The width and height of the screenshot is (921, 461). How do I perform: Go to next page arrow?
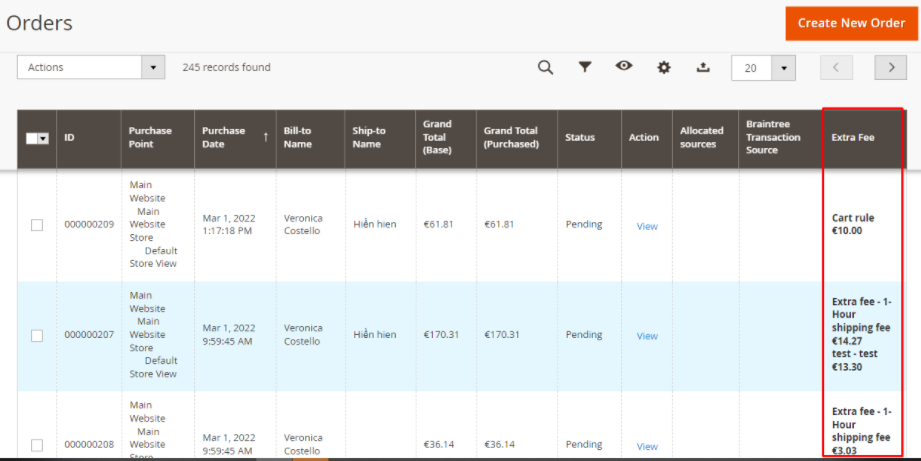pos(890,67)
